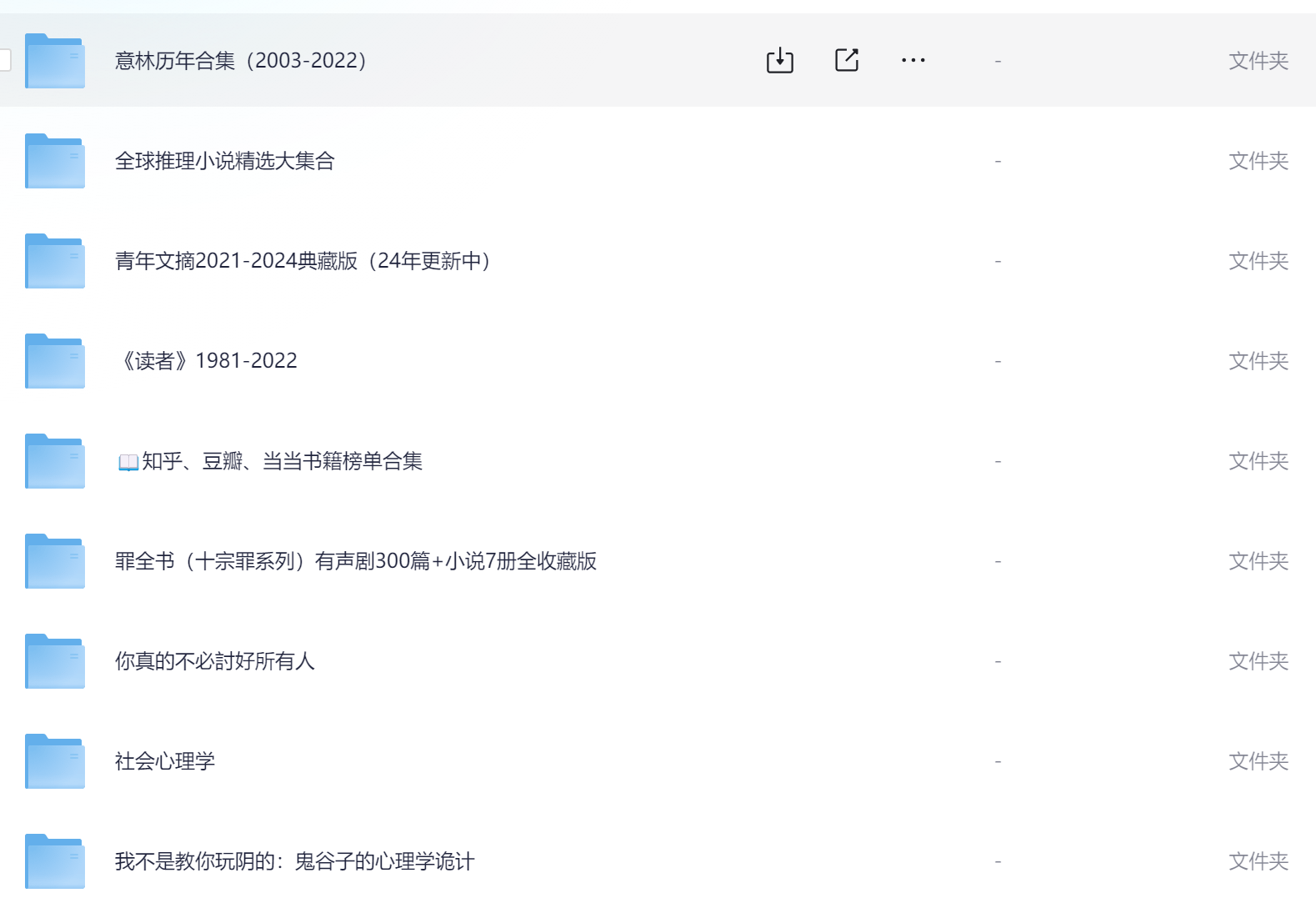Click the 文件夹 type label for 青年文摘 row
Viewport: 1316px width, 898px height.
click(1258, 261)
